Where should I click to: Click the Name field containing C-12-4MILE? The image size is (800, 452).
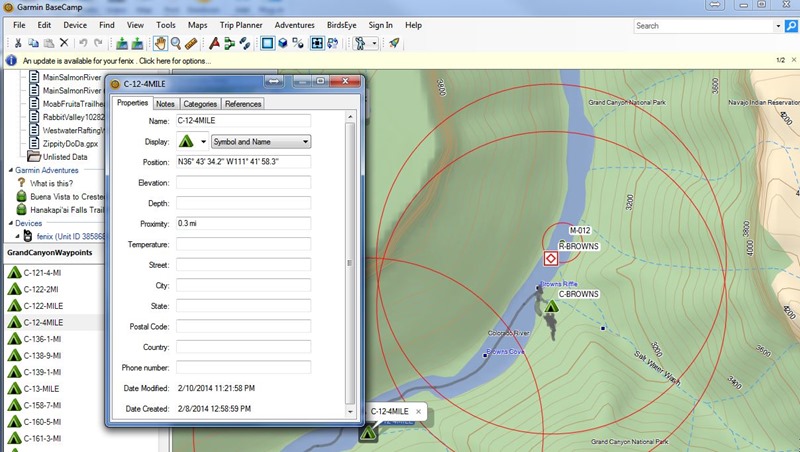(x=243, y=121)
